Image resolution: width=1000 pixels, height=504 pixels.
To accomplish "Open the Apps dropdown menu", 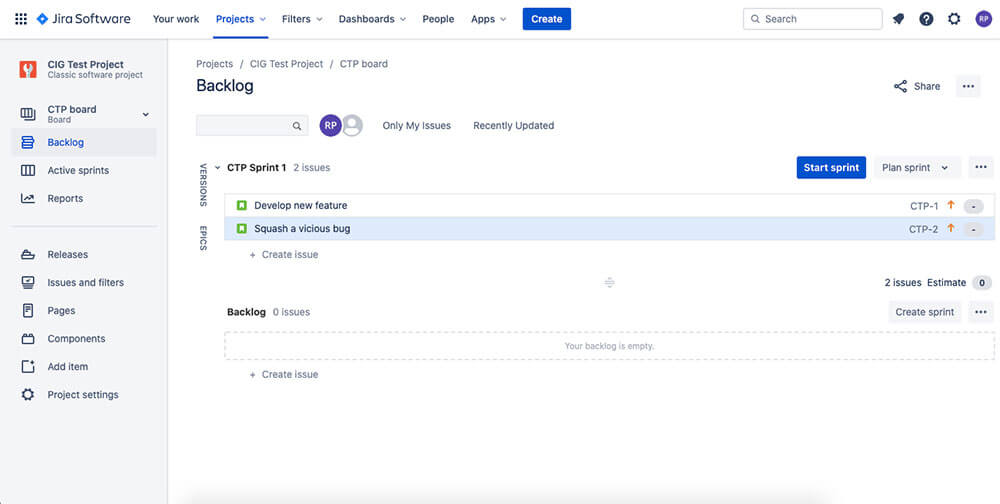I will pos(489,19).
